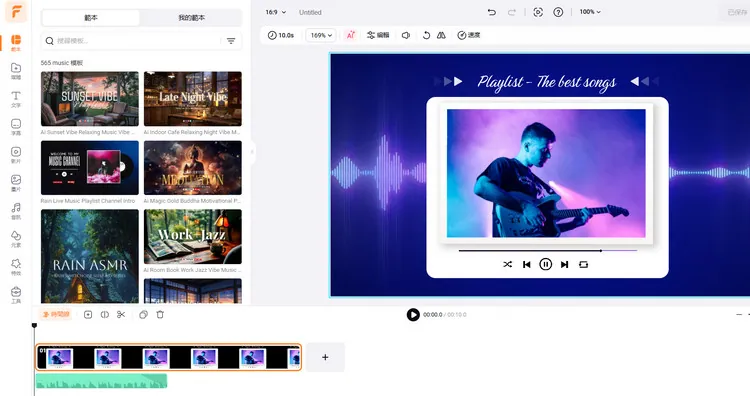Image resolution: width=750 pixels, height=396 pixels.
Task: Open the speed button
Action: [x=469, y=35]
